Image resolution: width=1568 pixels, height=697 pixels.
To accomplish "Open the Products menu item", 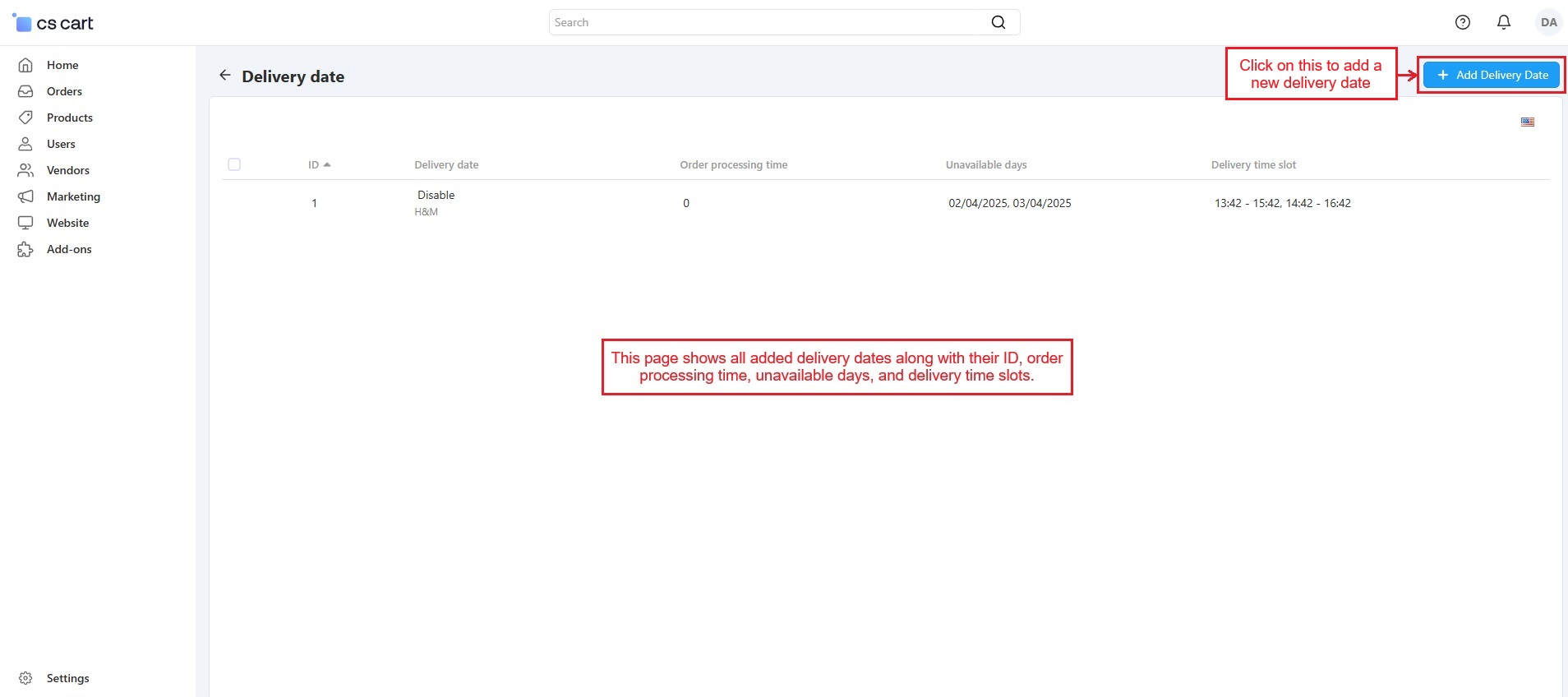I will coord(69,118).
